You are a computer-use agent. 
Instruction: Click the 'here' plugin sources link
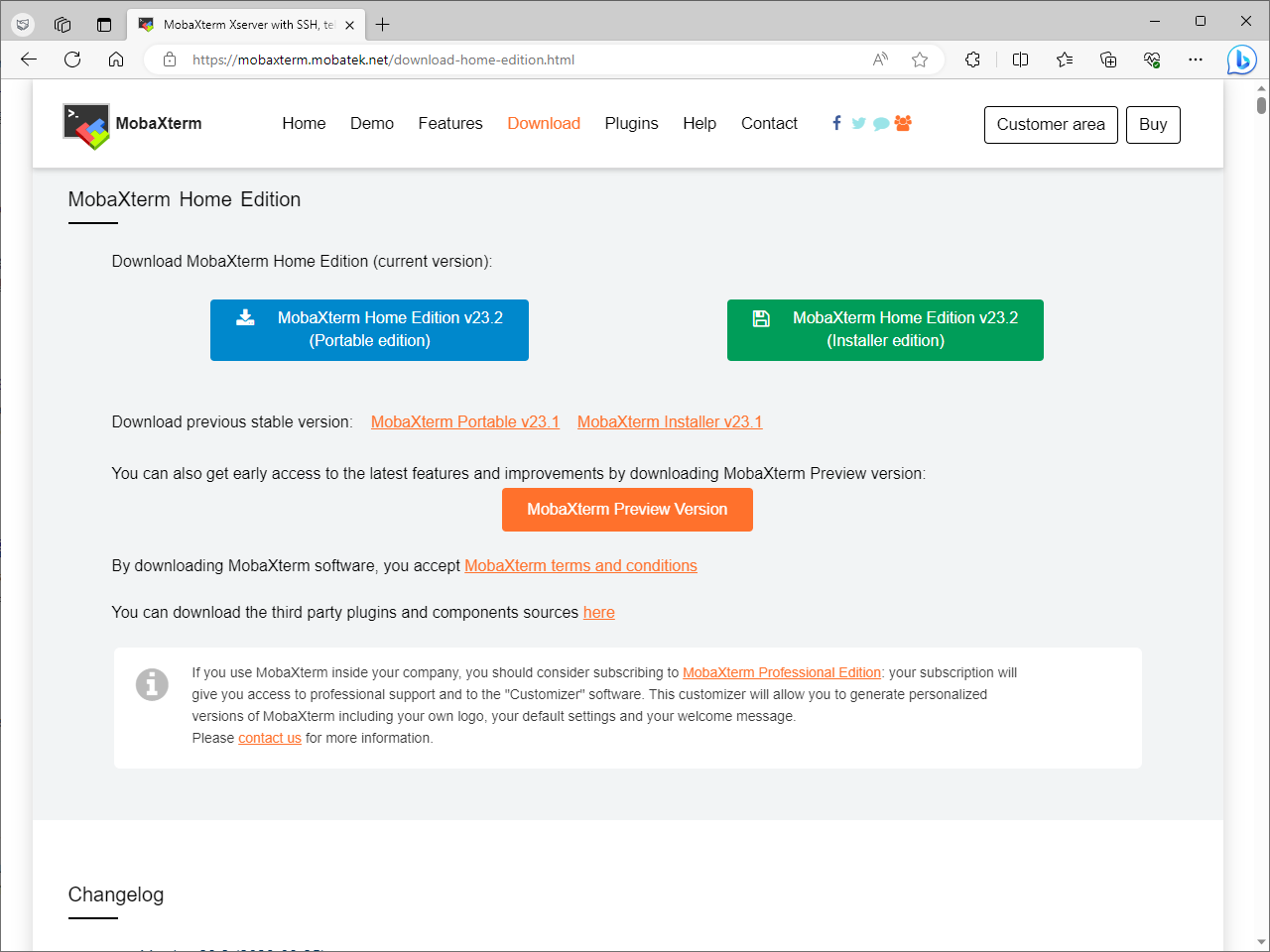point(599,612)
